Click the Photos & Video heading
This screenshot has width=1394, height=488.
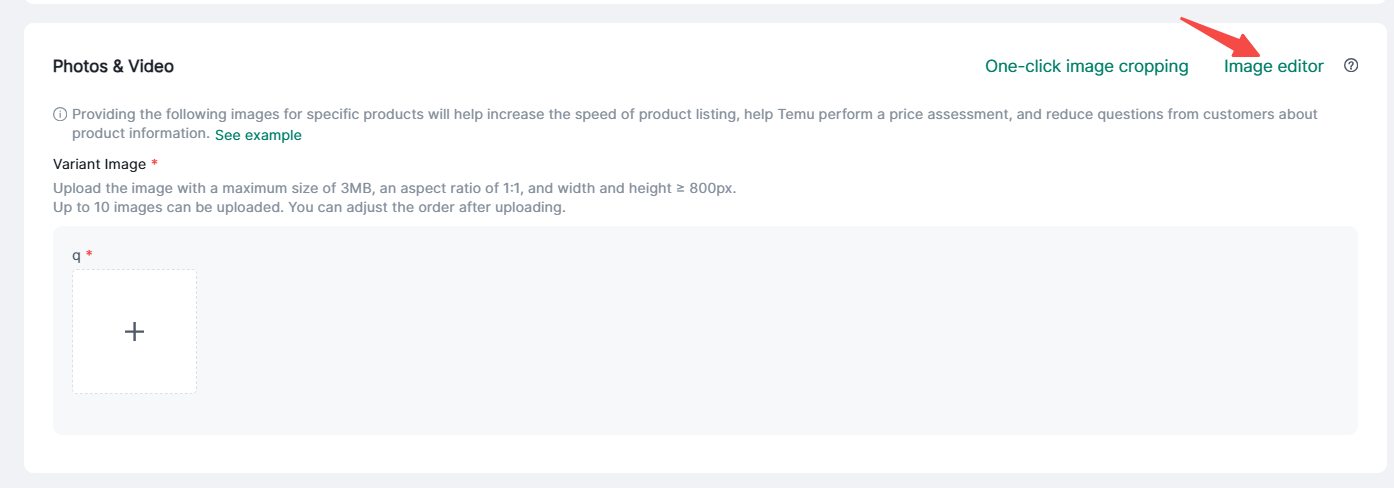113,66
